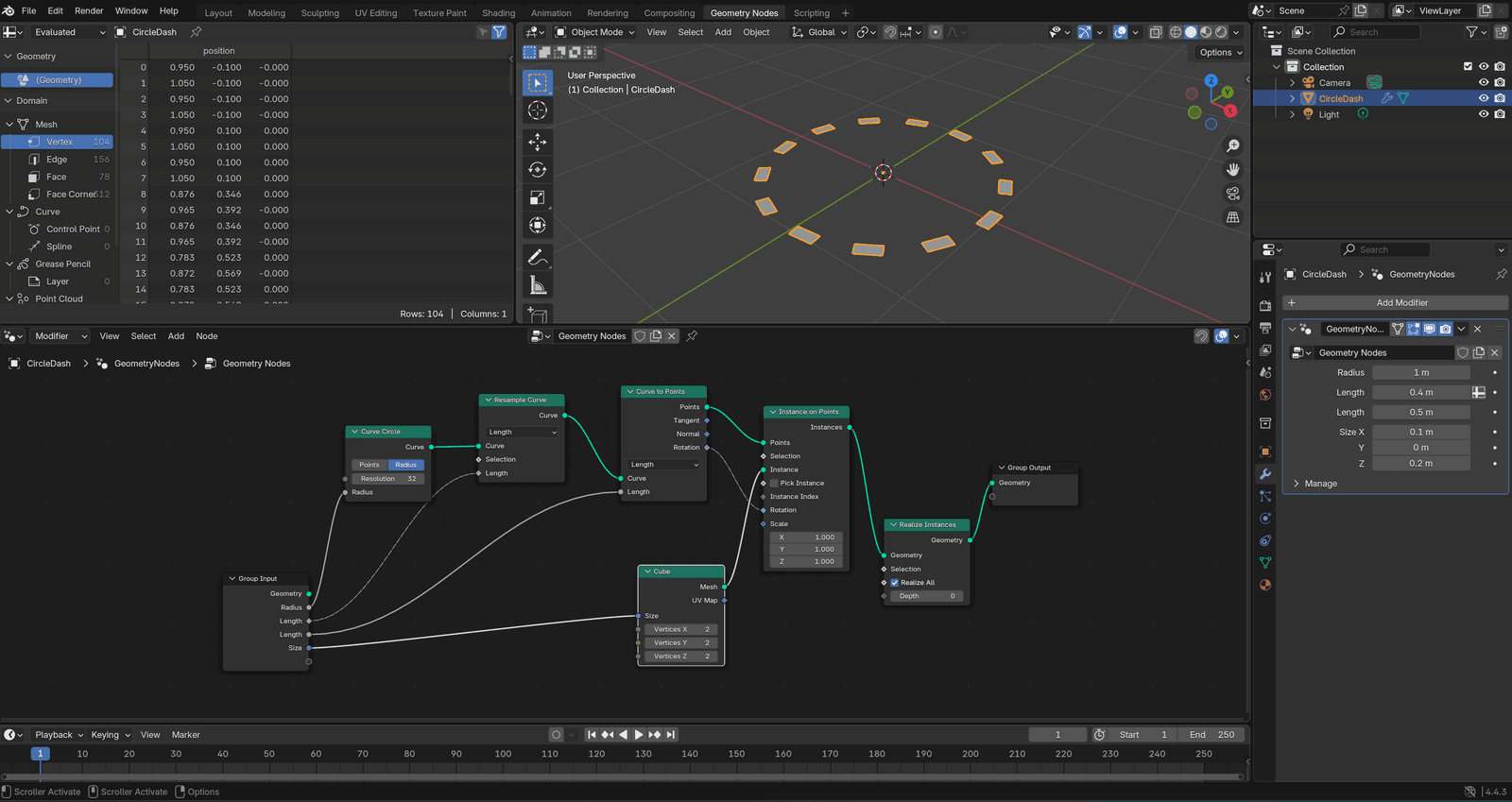Select Points mode in Curve Circle node
Image resolution: width=1512 pixels, height=802 pixels.
click(x=369, y=465)
